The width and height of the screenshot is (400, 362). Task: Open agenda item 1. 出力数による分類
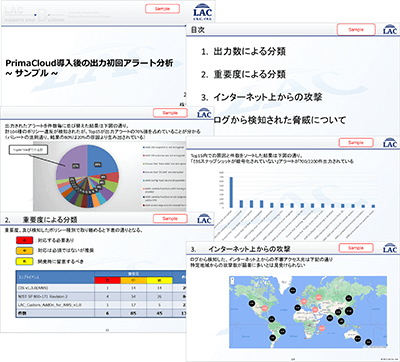(243, 51)
